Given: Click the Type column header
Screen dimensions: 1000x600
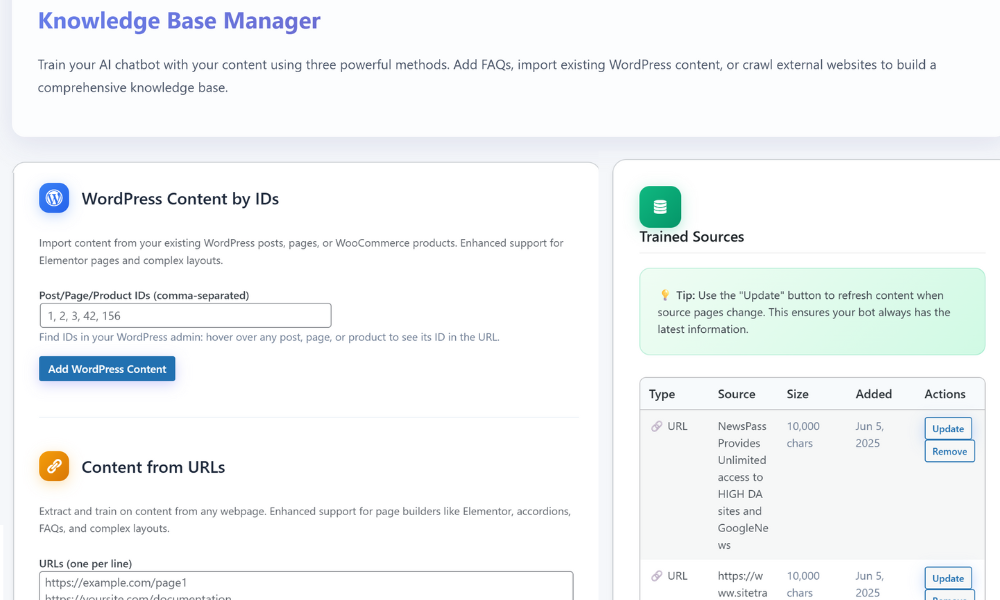Looking at the screenshot, I should pos(662,394).
